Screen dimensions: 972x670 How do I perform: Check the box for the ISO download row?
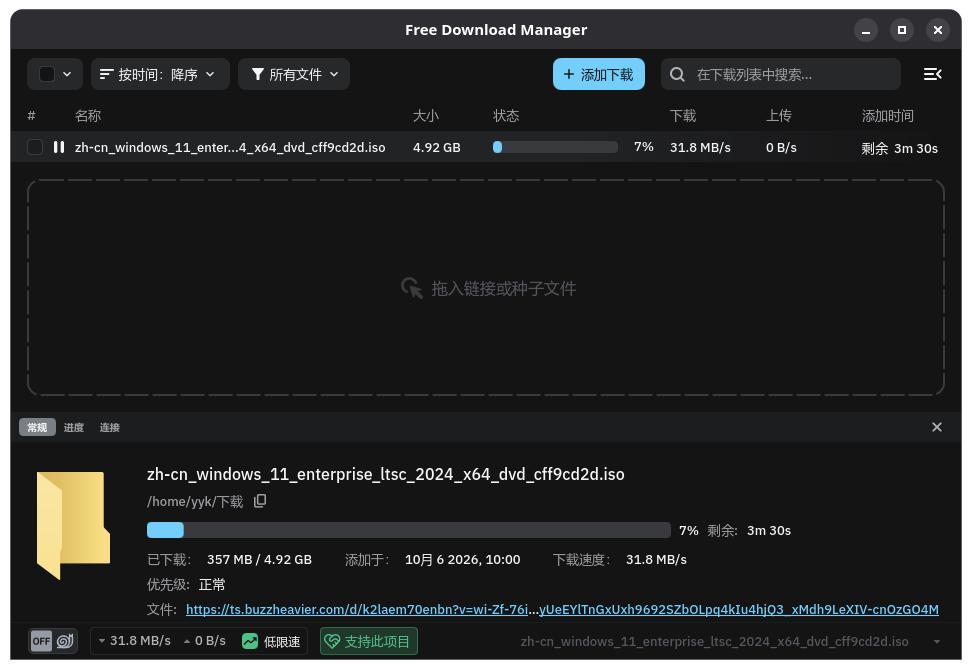click(x=35, y=147)
